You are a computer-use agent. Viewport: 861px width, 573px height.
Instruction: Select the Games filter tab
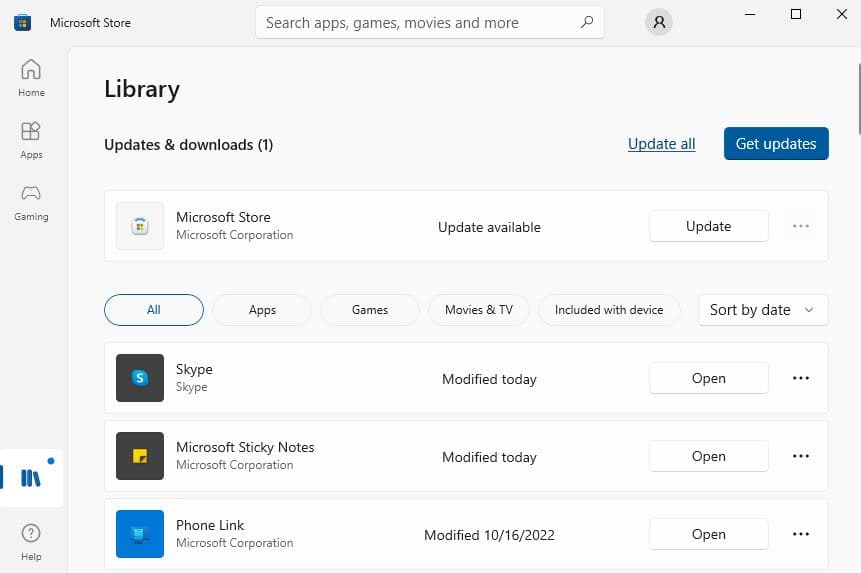pos(370,310)
